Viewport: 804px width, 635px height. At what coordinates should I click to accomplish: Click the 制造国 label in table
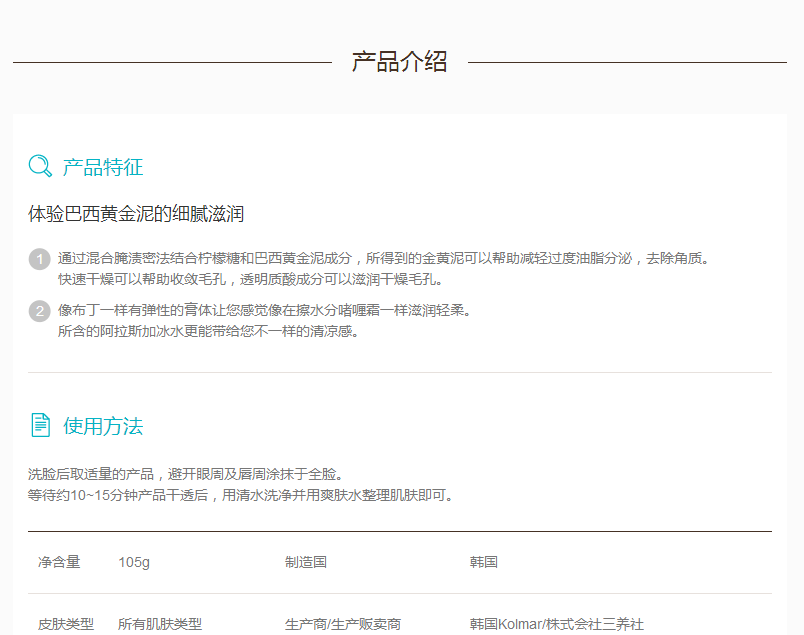pyautogui.click(x=306, y=562)
